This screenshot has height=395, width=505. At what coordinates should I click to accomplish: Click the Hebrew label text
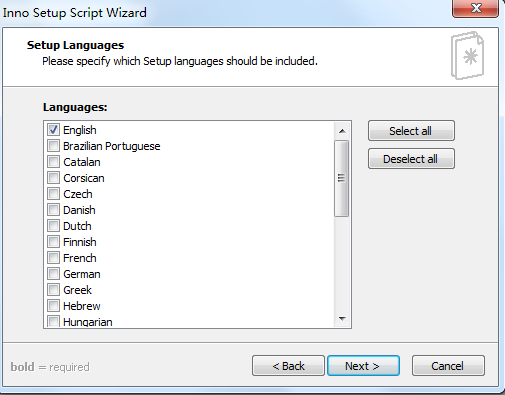click(82, 306)
